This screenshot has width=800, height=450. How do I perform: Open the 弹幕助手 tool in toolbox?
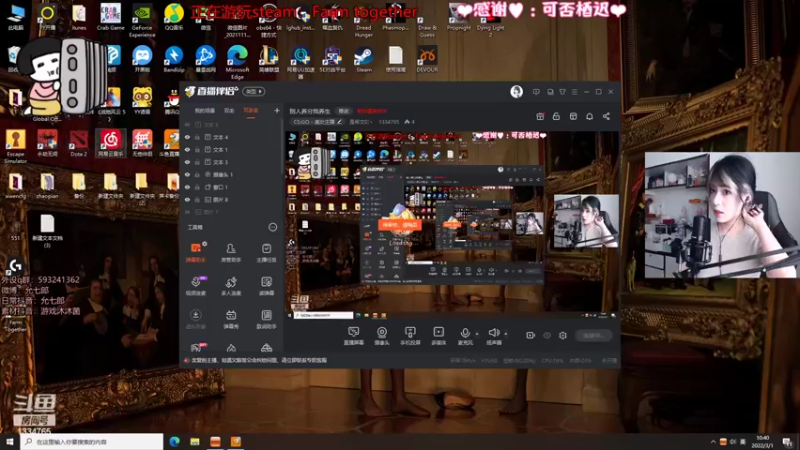(195, 252)
